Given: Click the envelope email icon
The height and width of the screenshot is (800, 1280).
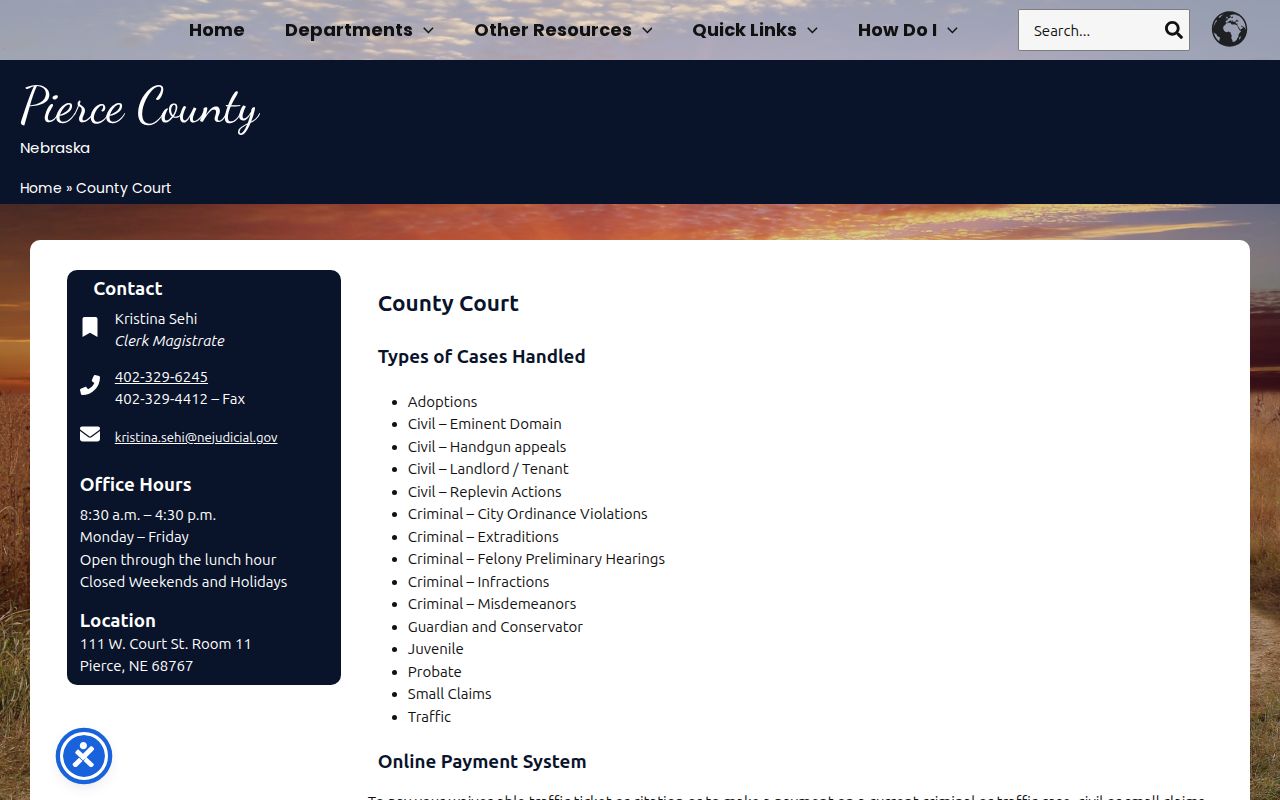Looking at the screenshot, I should pos(90,434).
